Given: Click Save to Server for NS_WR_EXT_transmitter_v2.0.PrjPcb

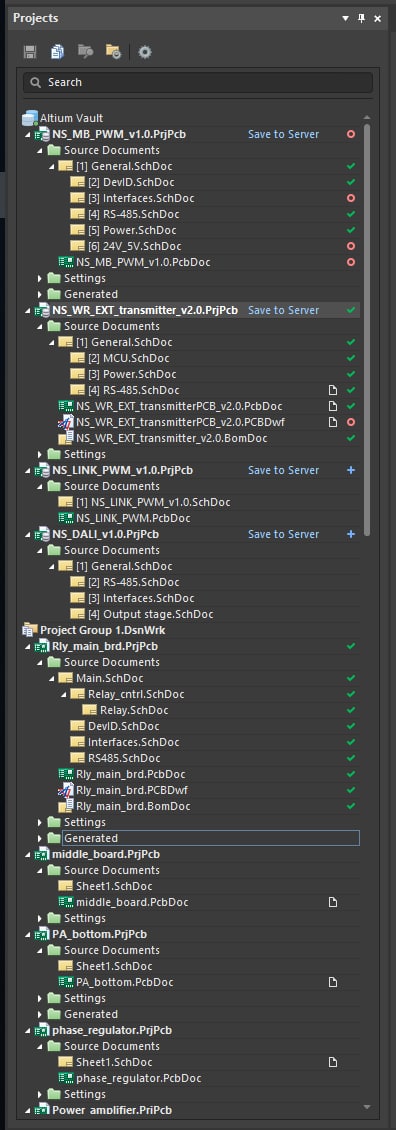Looking at the screenshot, I should click(283, 310).
